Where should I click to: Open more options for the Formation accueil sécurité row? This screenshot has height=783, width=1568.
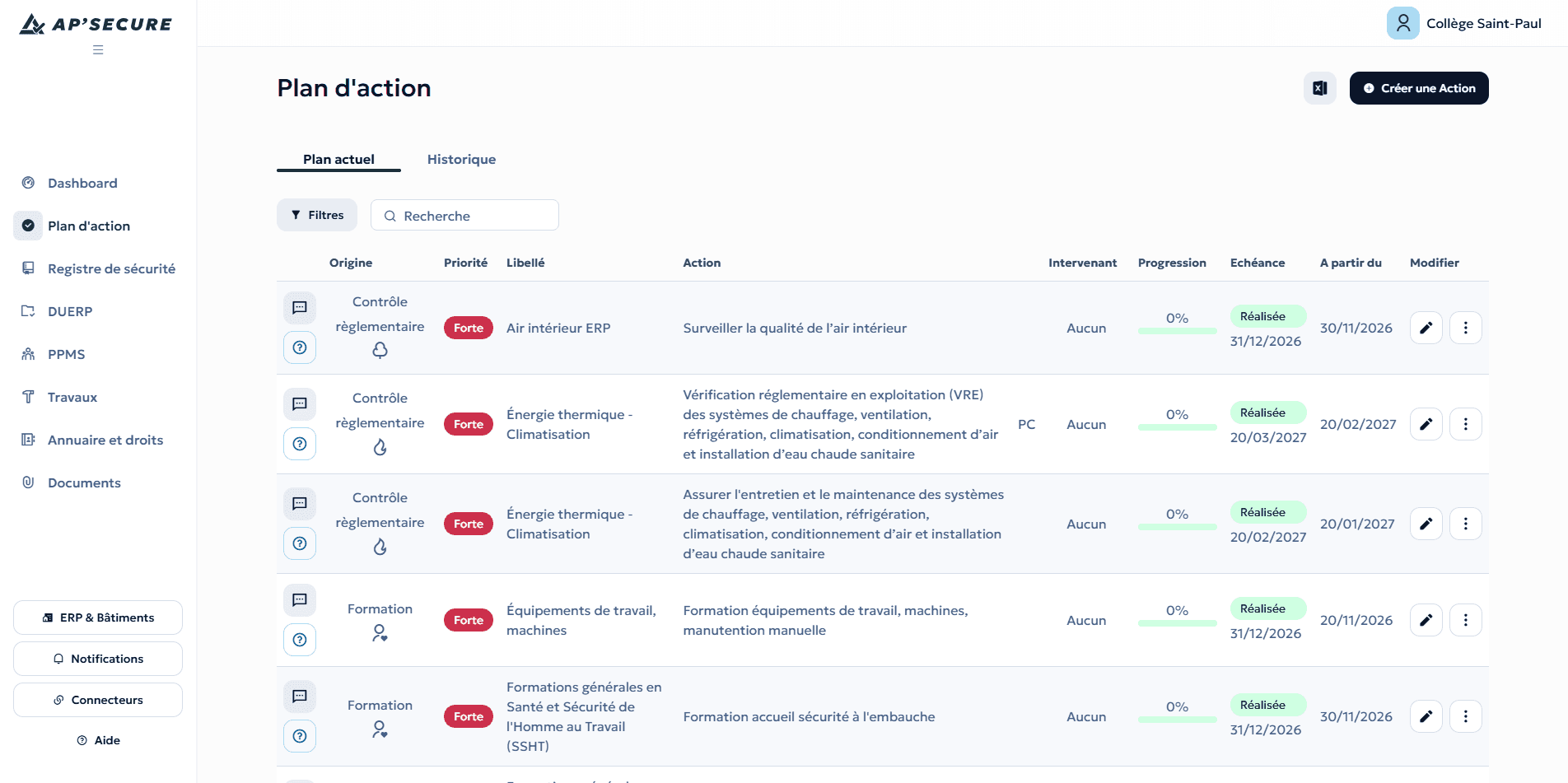[1465, 716]
